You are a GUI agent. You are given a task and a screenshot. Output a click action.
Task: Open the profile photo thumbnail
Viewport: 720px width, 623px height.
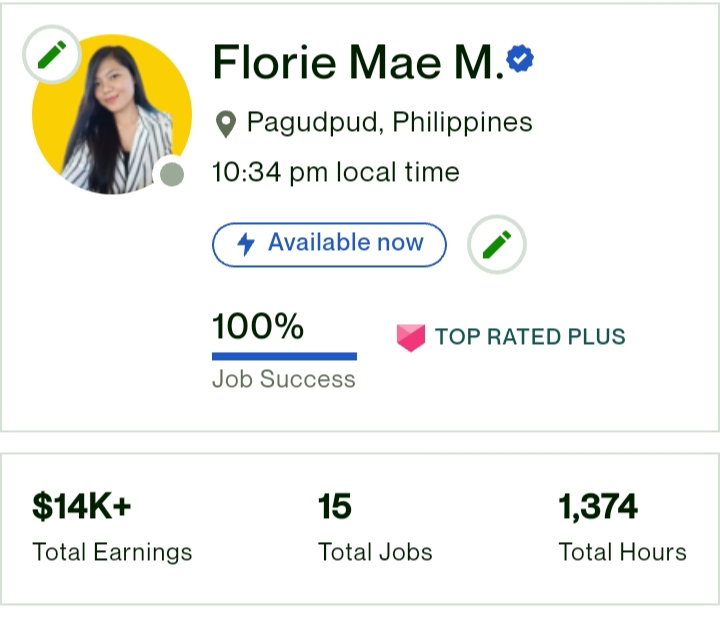(x=112, y=114)
